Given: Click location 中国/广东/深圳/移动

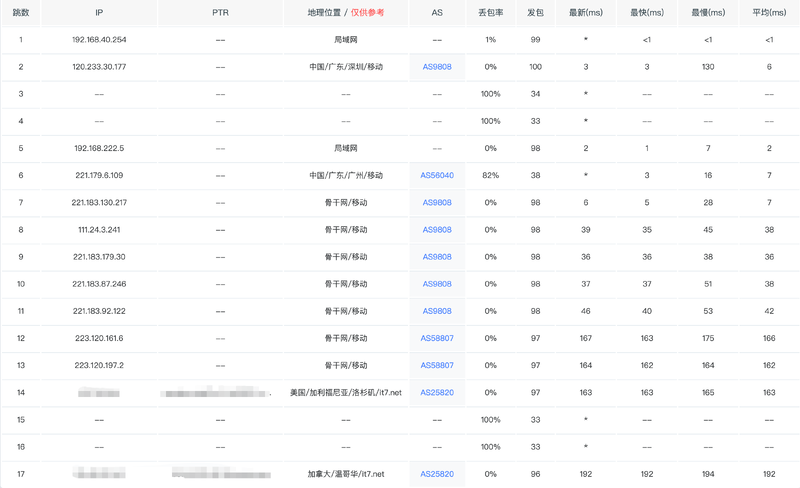Looking at the screenshot, I should pyautogui.click(x=346, y=67).
